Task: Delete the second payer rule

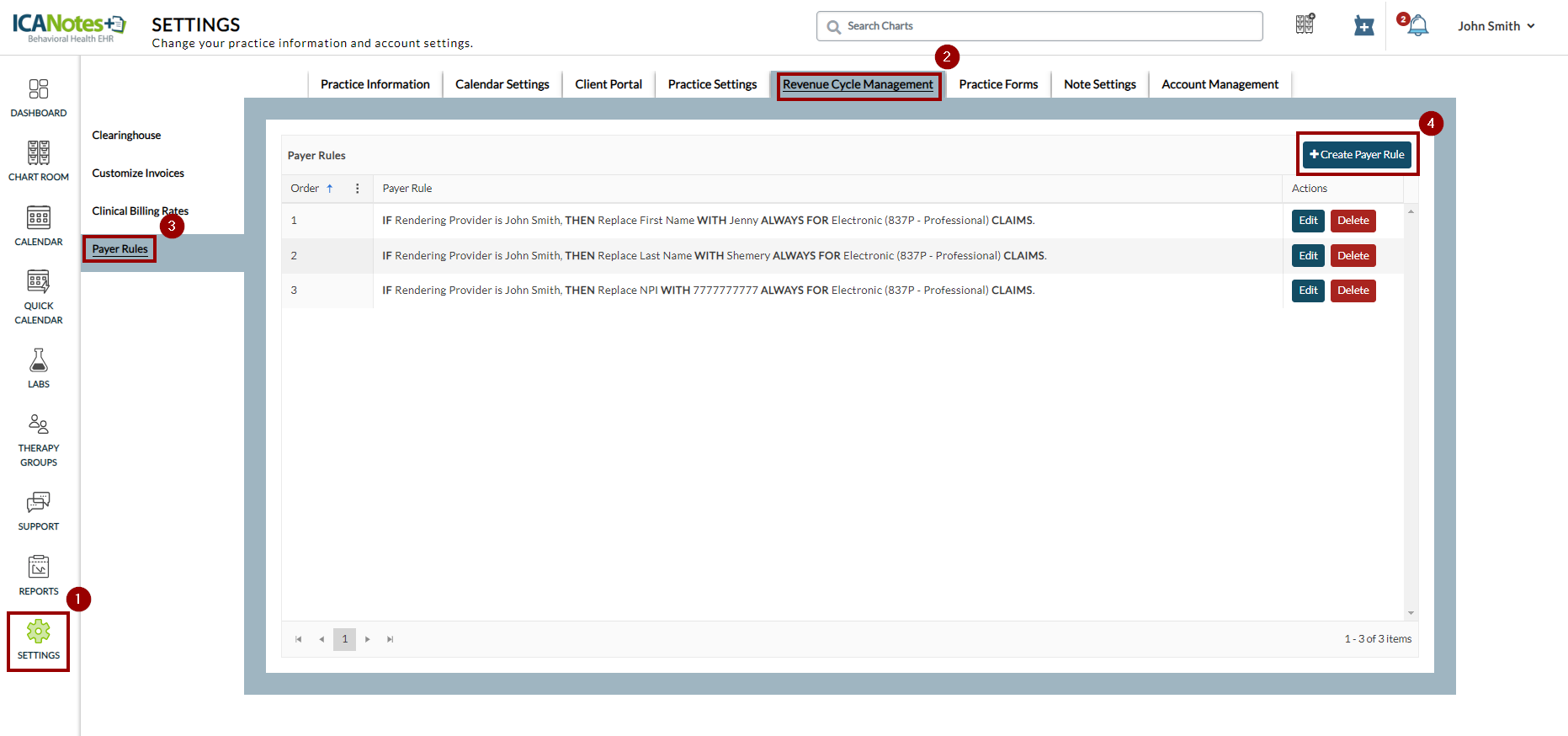Action: tap(1353, 256)
